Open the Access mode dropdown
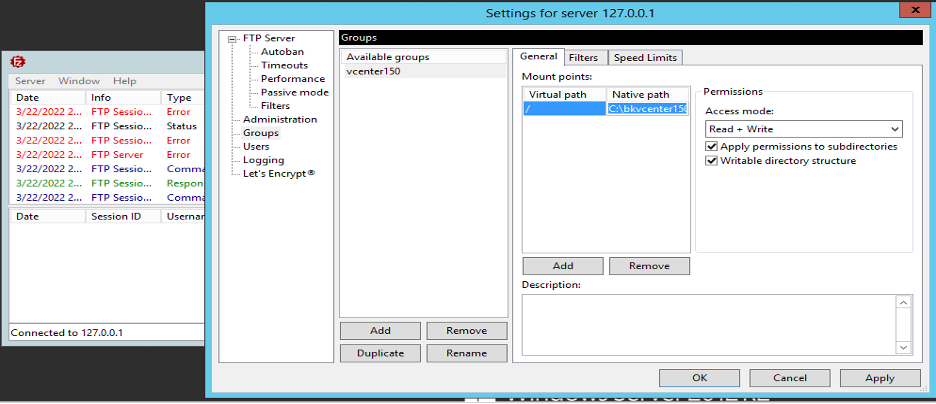The width and height of the screenshot is (936, 404). click(803, 129)
